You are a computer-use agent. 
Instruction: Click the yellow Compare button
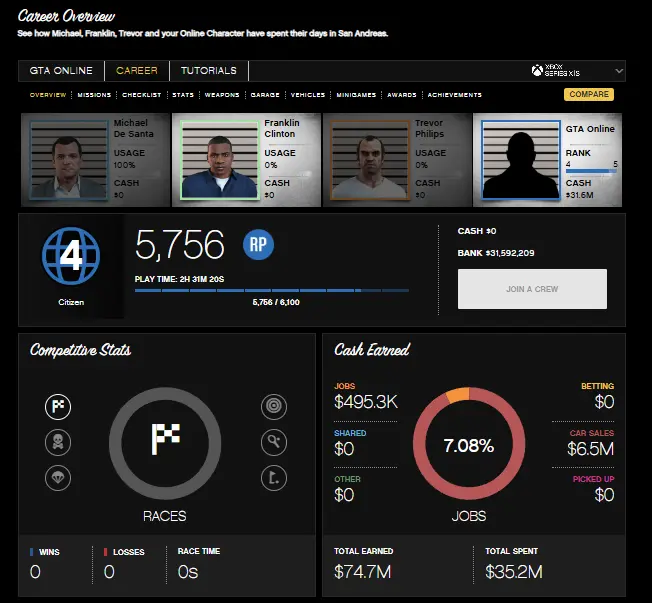click(589, 95)
